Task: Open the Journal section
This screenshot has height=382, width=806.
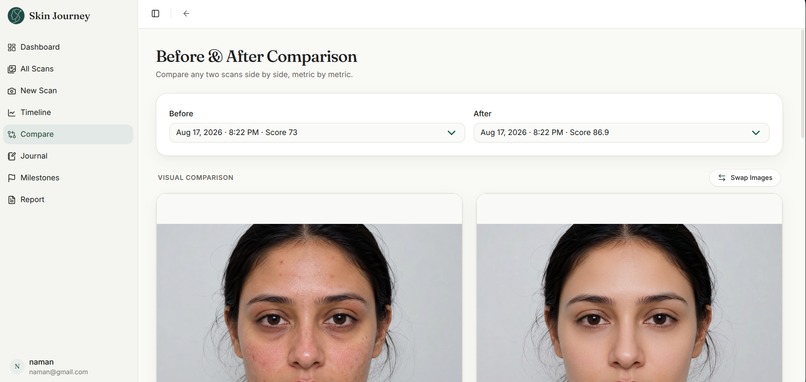Action: 68,156
